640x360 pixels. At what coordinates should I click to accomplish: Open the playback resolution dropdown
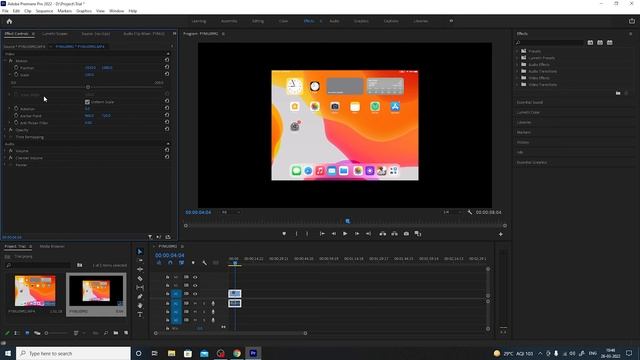point(453,212)
